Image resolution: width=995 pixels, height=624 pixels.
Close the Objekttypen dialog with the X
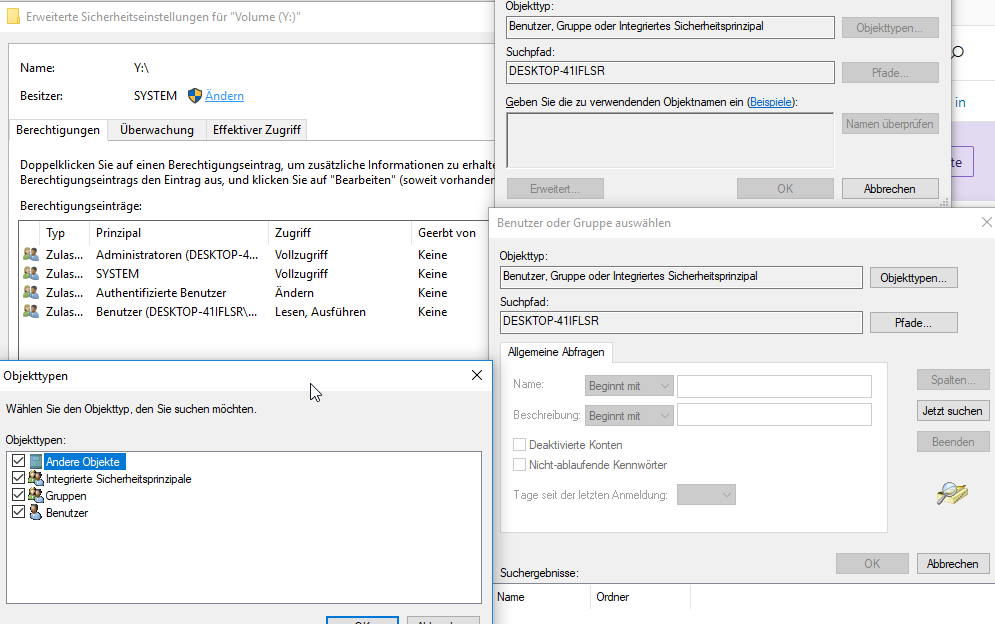pyautogui.click(x=477, y=375)
